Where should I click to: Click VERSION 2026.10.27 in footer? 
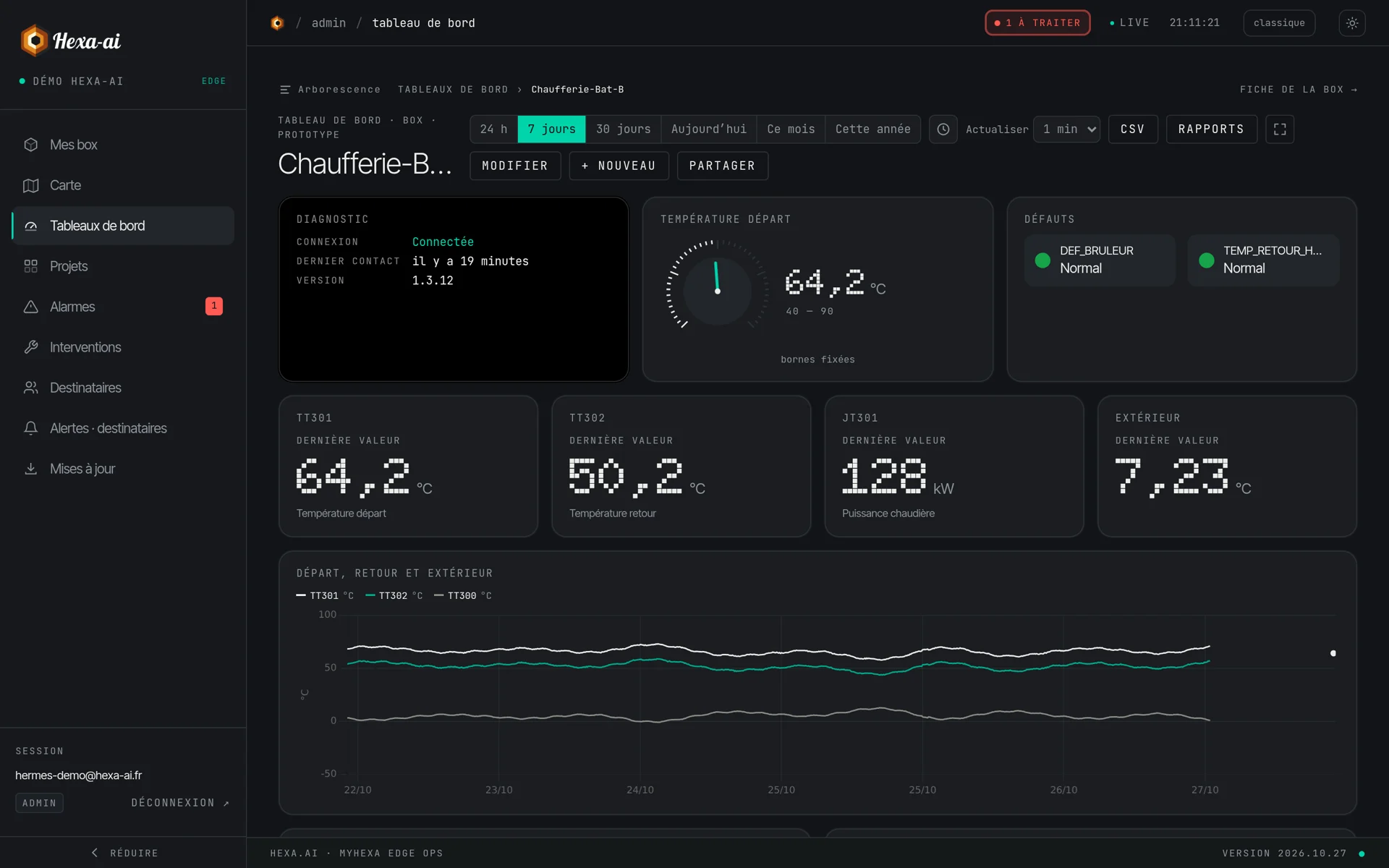(1284, 854)
